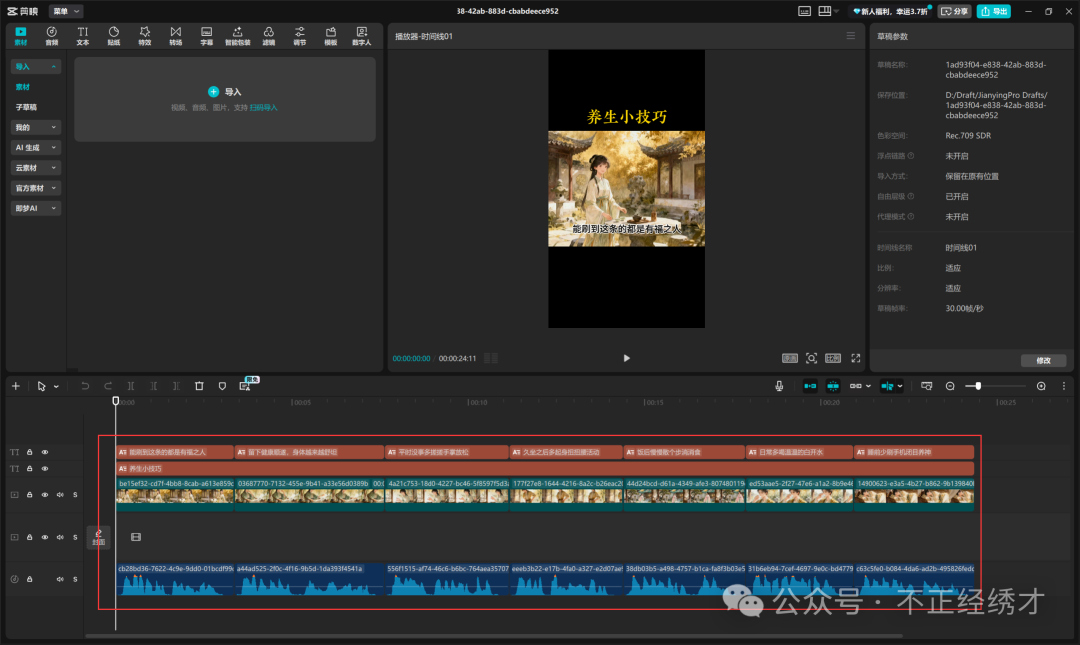1080x645 pixels.
Task: Click the 扫码导入 scan import link
Action: [x=264, y=108]
